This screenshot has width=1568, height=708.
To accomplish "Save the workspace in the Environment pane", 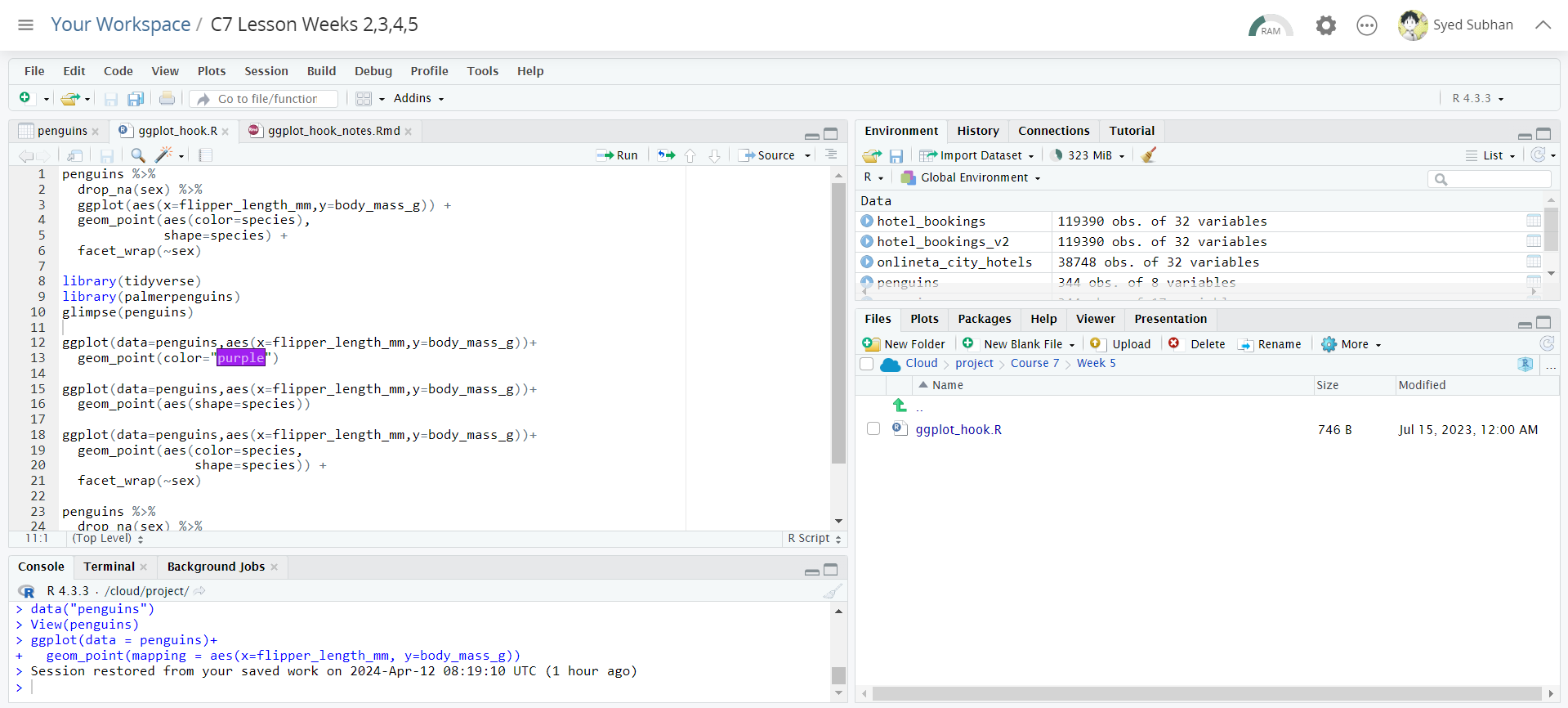I will 896,155.
